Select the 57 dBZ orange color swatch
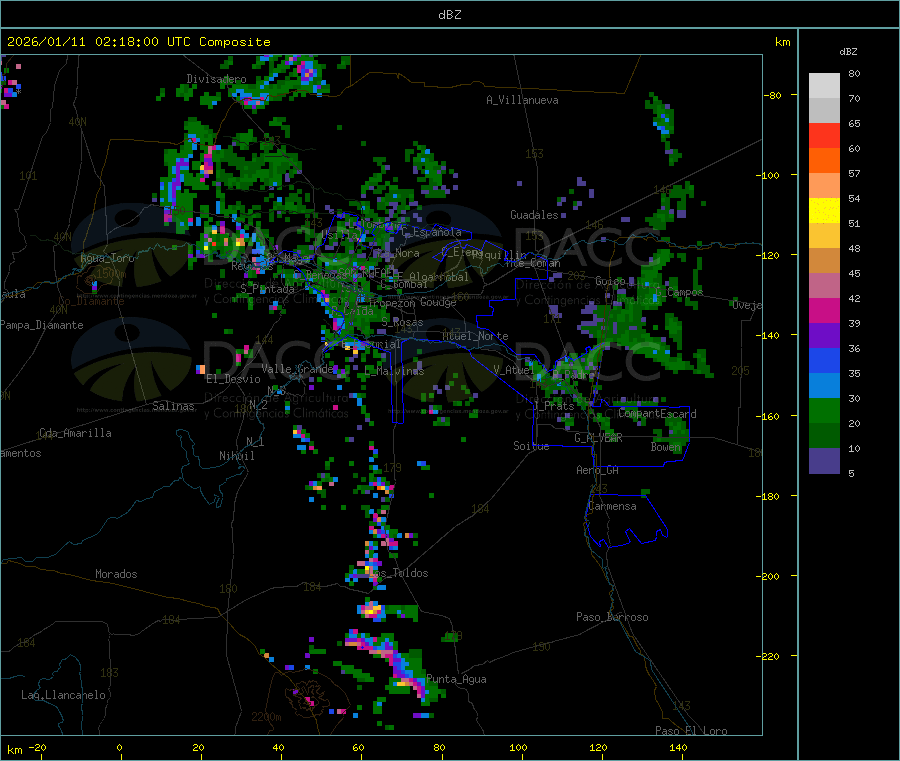The height and width of the screenshot is (761, 900). (x=824, y=161)
